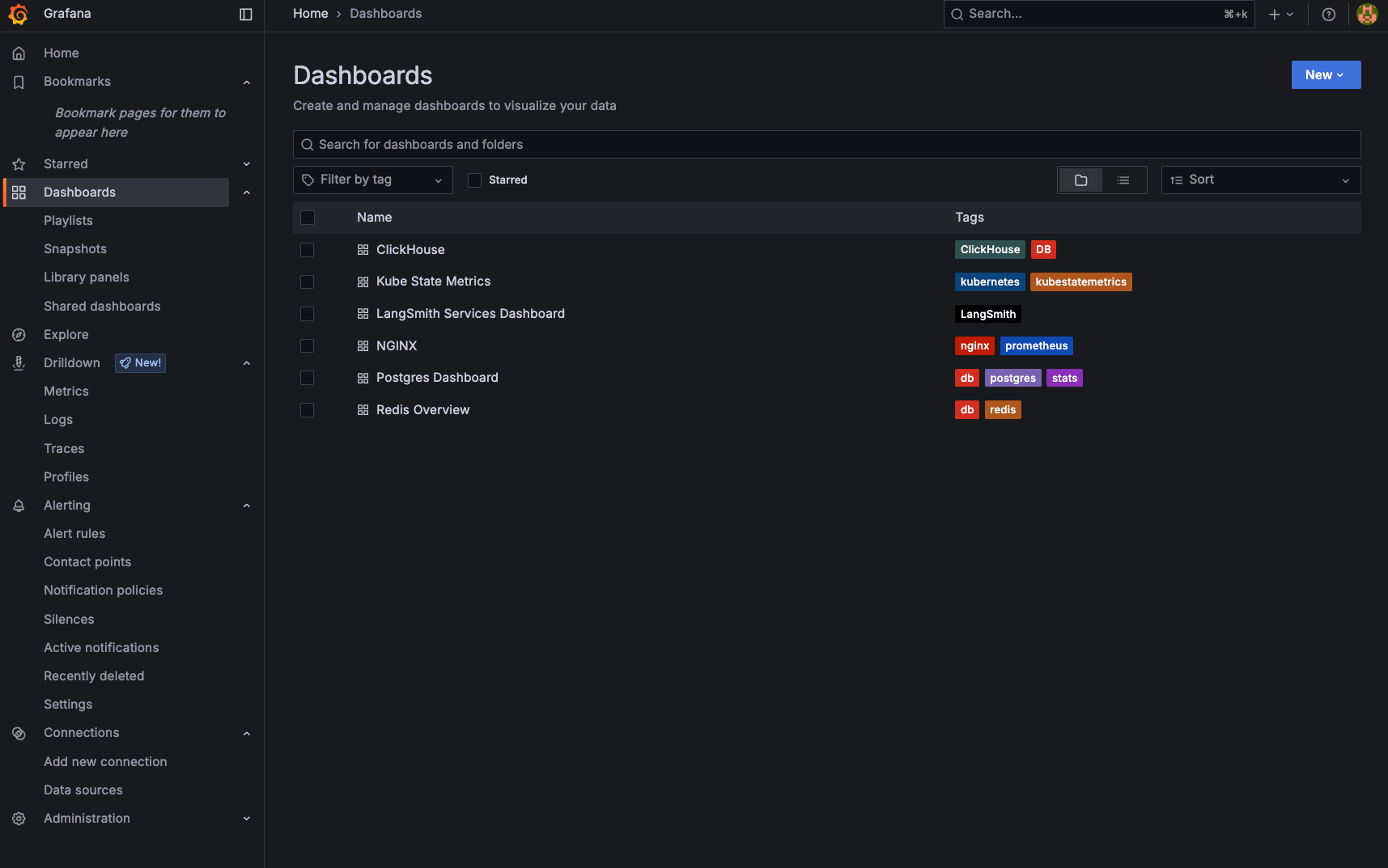Check the Redis Overview row checkbox

click(308, 410)
